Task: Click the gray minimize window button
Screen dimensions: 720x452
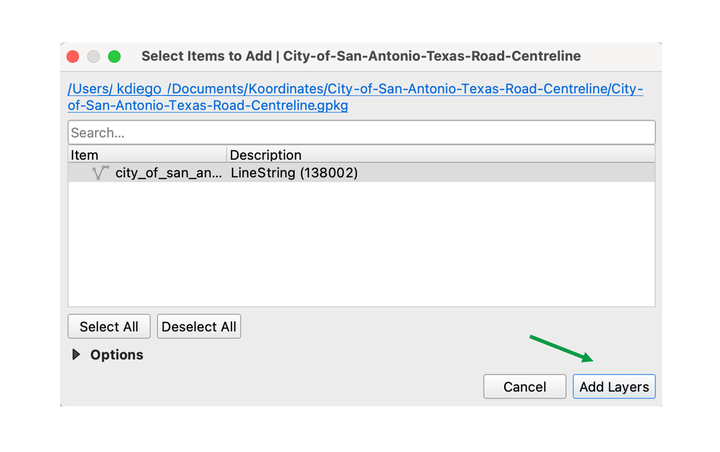Action: tap(94, 56)
